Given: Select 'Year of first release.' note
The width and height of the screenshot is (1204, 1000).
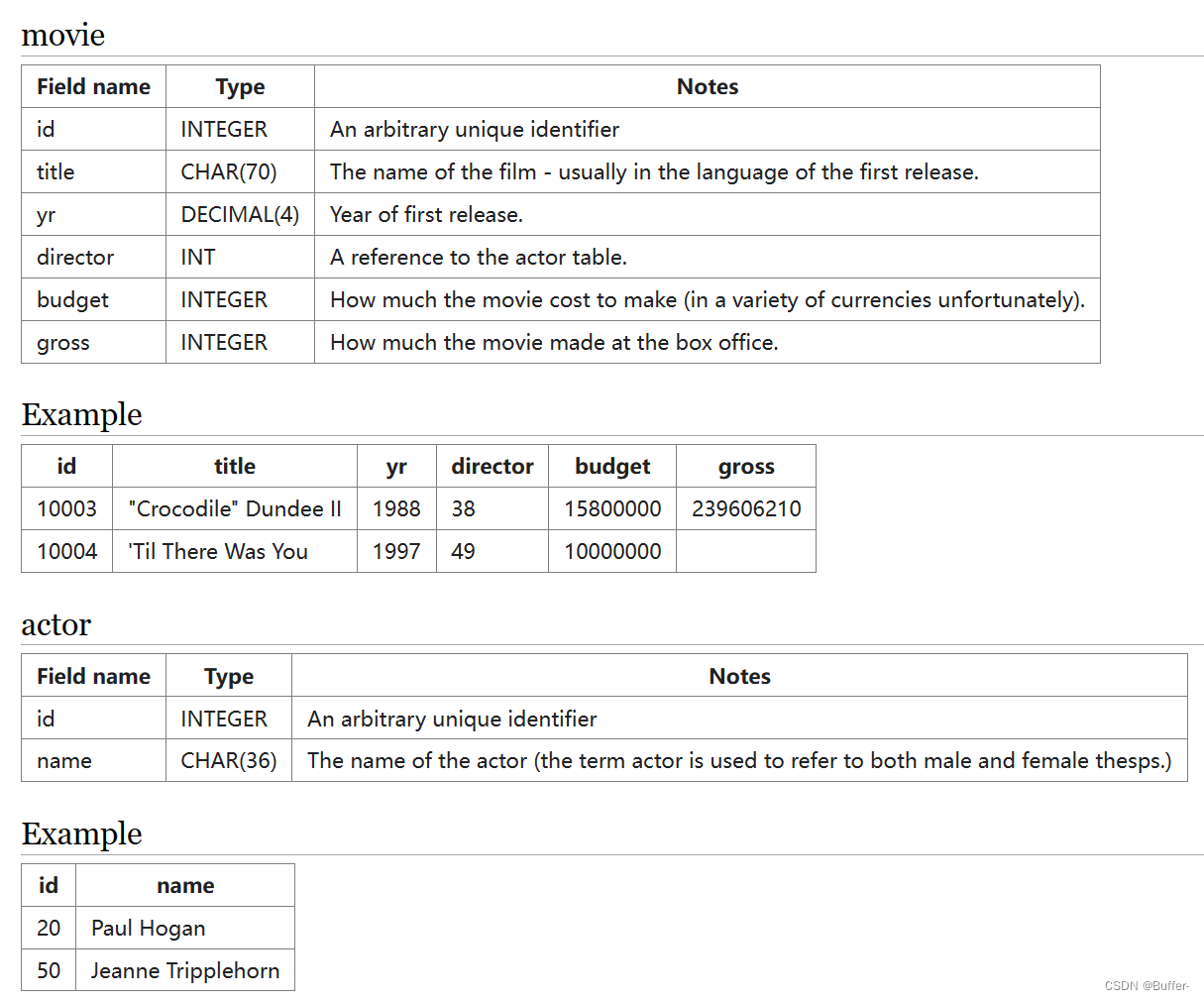Looking at the screenshot, I should point(426,214).
